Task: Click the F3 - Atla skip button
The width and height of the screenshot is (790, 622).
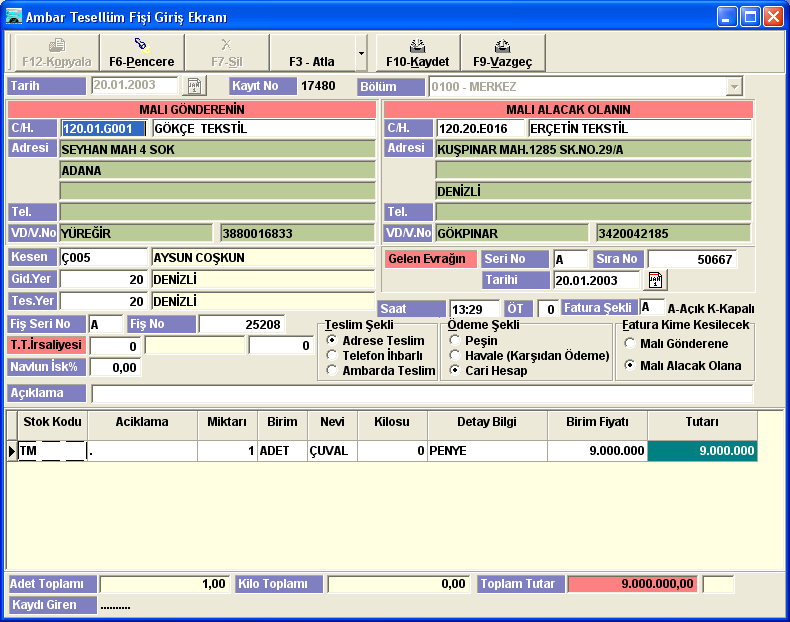Action: (312, 53)
